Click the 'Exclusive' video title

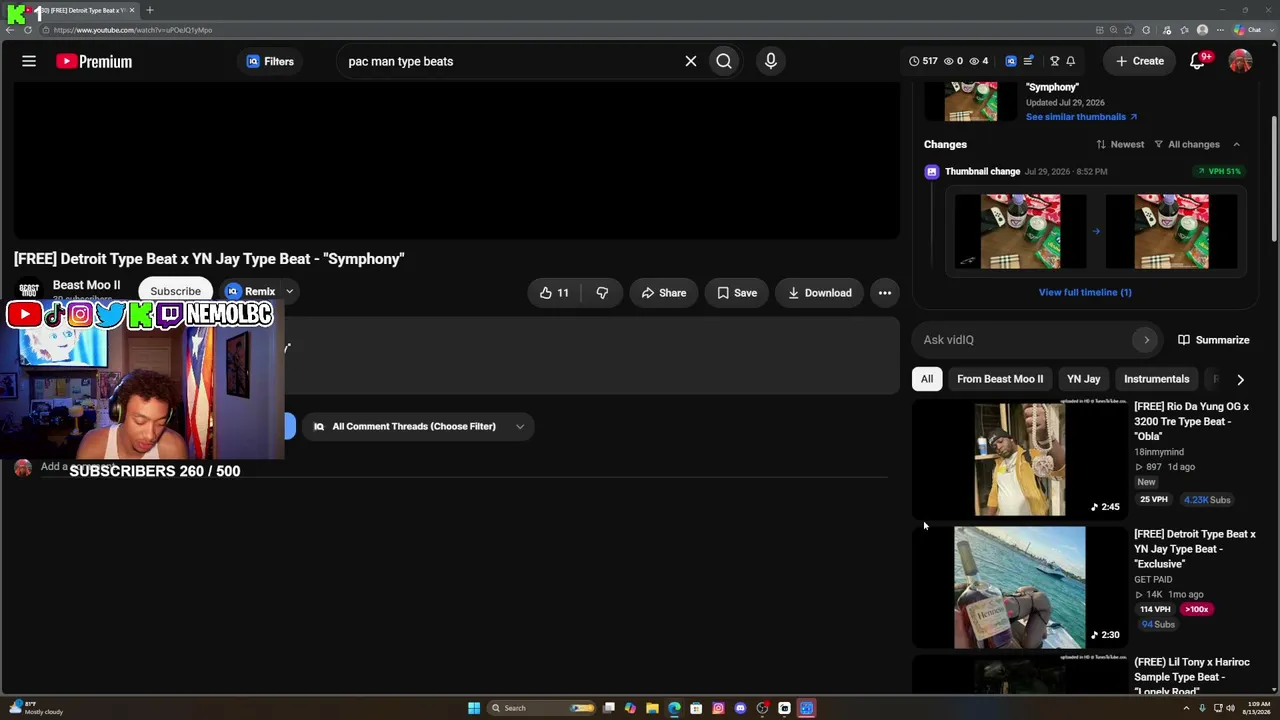1194,549
